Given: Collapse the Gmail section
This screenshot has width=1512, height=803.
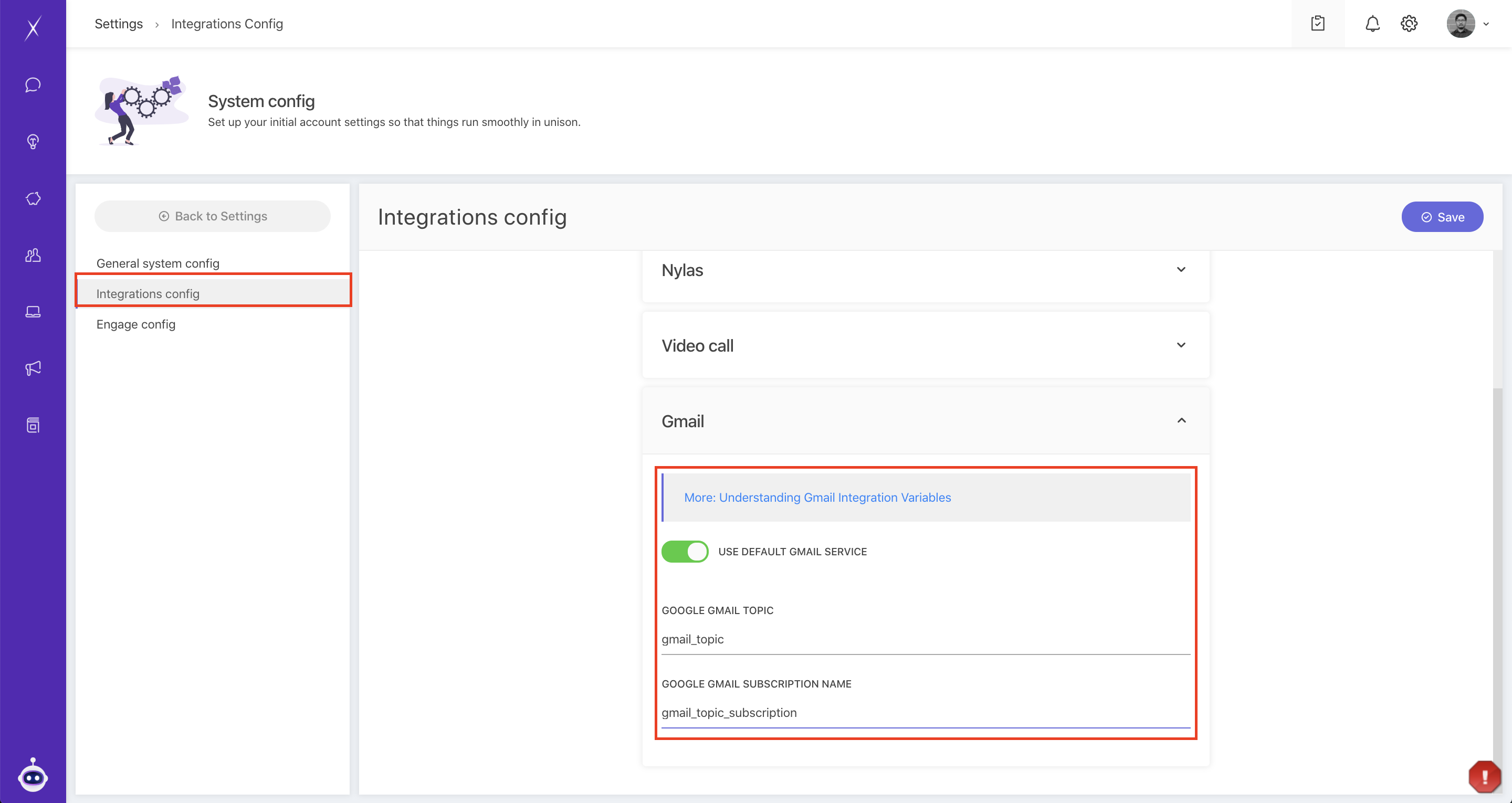Looking at the screenshot, I should 1181,421.
